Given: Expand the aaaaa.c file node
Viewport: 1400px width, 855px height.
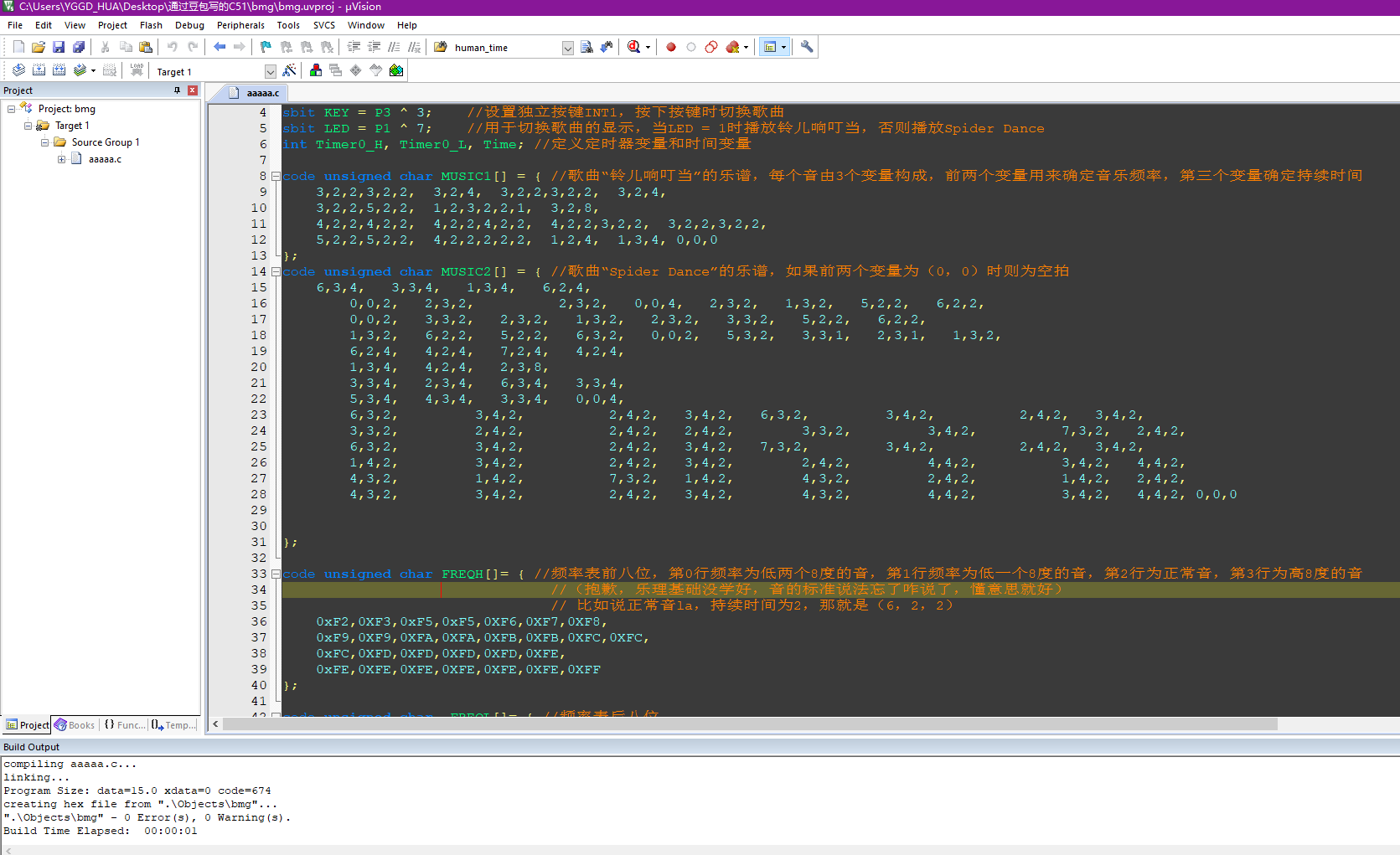Looking at the screenshot, I should coord(61,159).
